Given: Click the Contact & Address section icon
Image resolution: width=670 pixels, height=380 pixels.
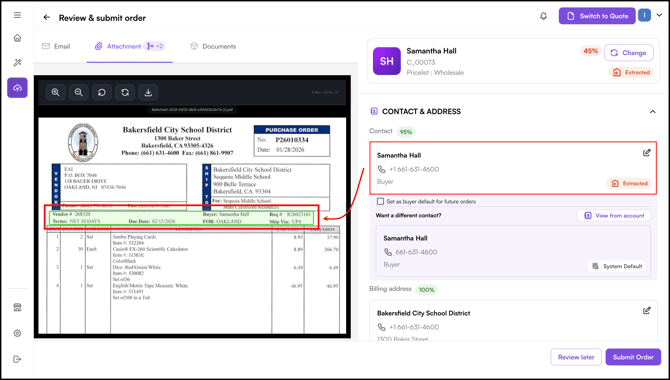Looking at the screenshot, I should click(374, 112).
